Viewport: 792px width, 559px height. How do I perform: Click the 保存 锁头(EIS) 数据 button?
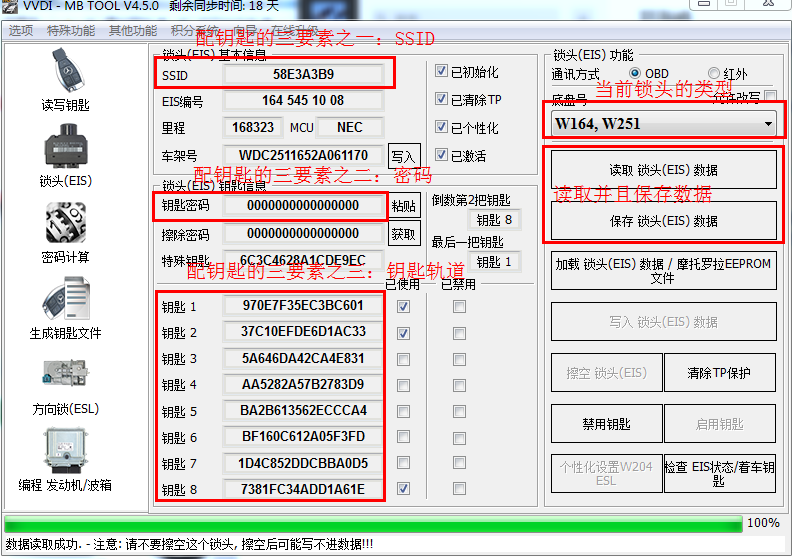(x=663, y=221)
